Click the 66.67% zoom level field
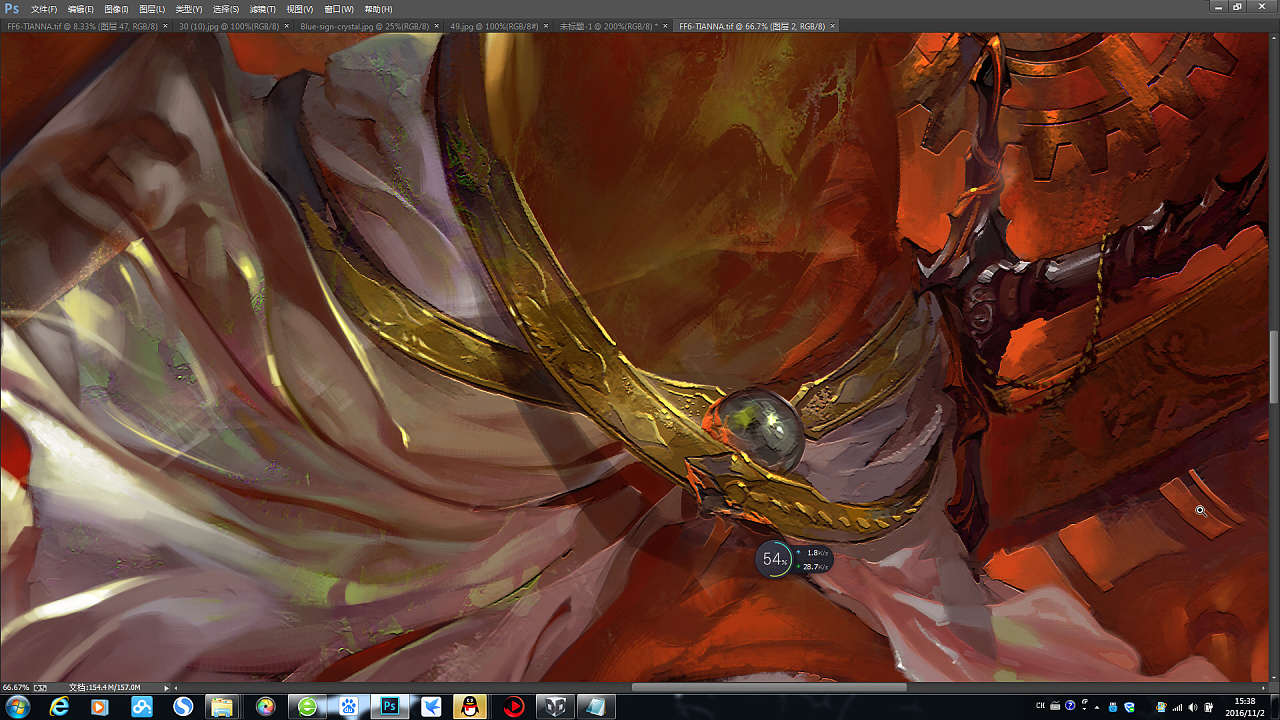This screenshot has height=720, width=1280. pos(16,687)
